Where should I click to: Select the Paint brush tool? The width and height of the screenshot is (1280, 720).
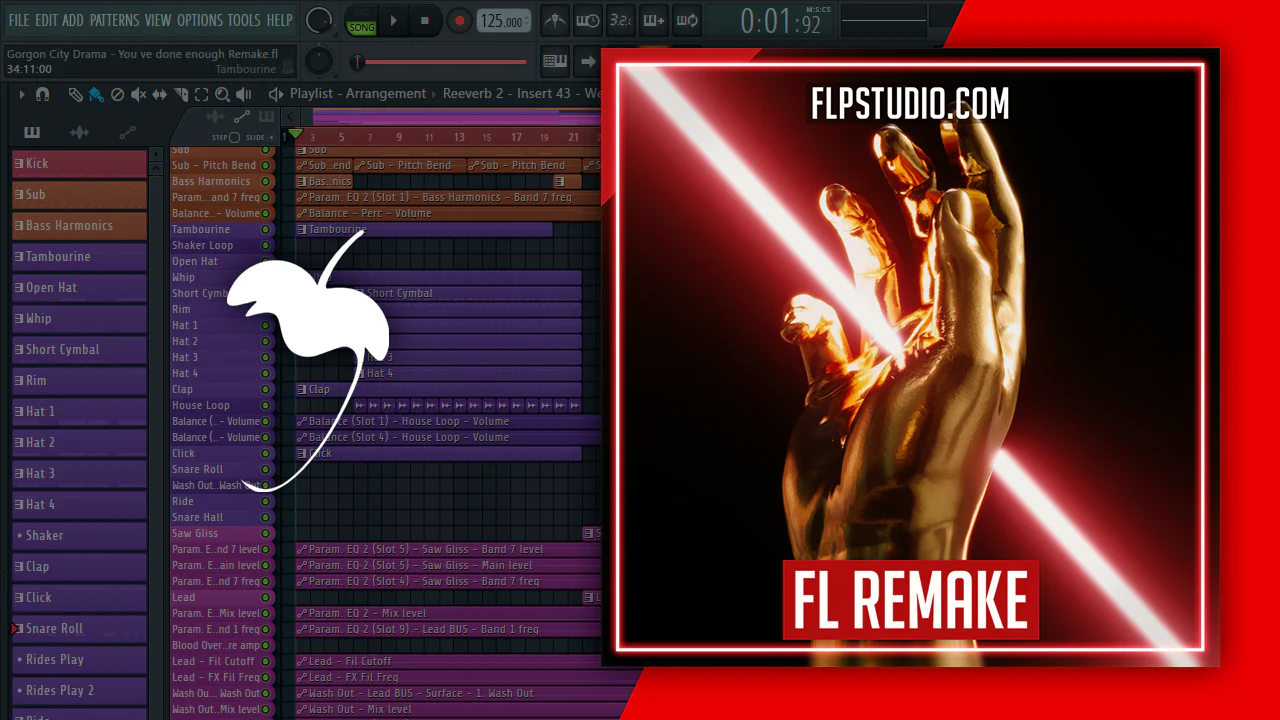(x=96, y=94)
